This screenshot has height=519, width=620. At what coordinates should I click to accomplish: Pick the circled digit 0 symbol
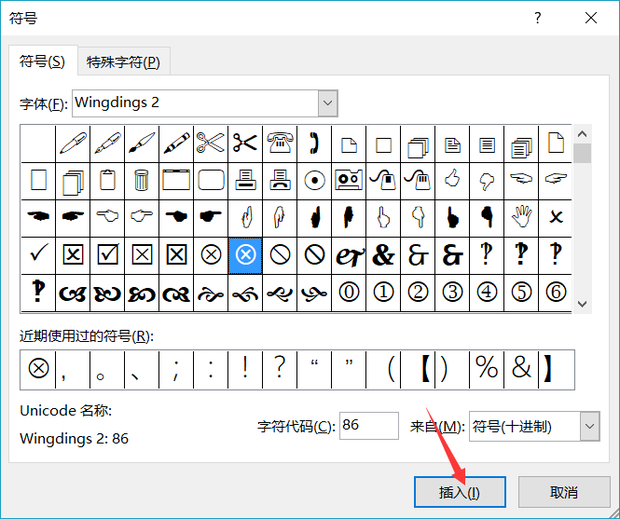[349, 293]
